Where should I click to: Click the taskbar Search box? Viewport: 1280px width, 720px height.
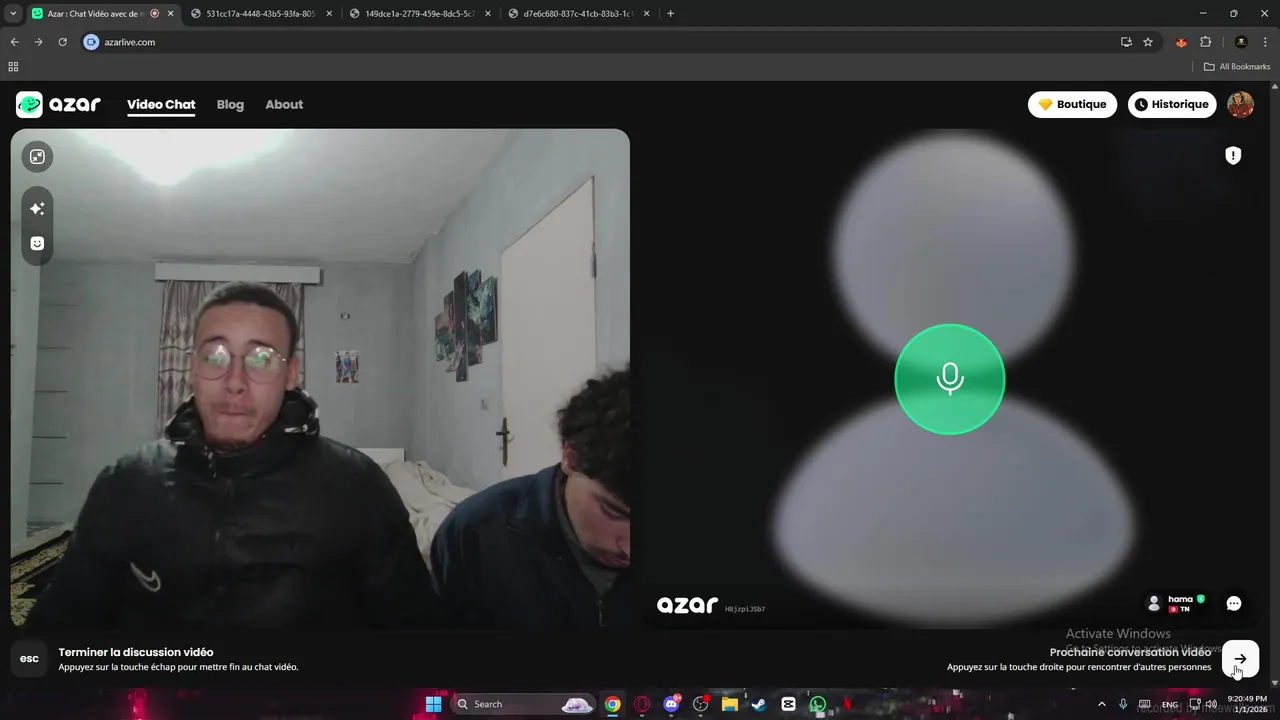pos(524,704)
